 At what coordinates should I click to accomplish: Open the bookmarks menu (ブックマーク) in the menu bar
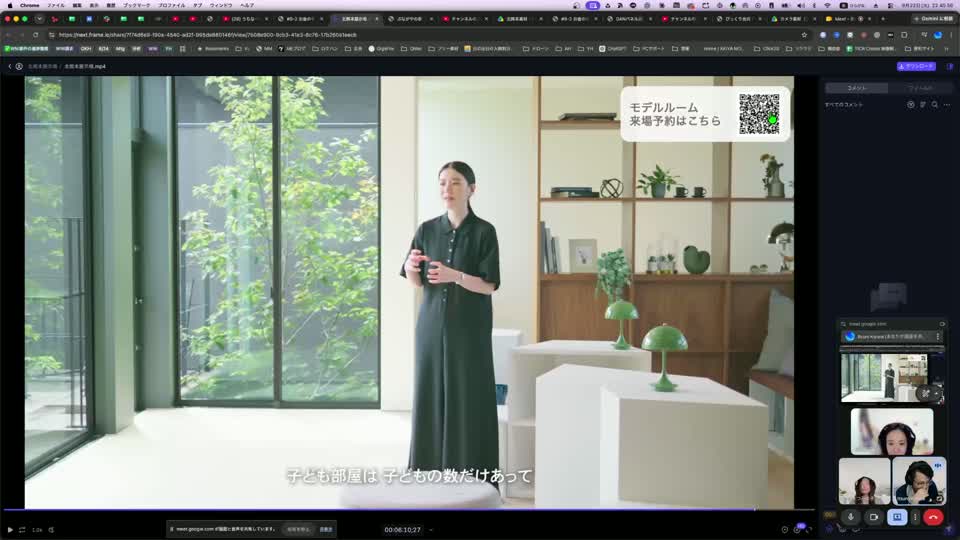point(137,5)
